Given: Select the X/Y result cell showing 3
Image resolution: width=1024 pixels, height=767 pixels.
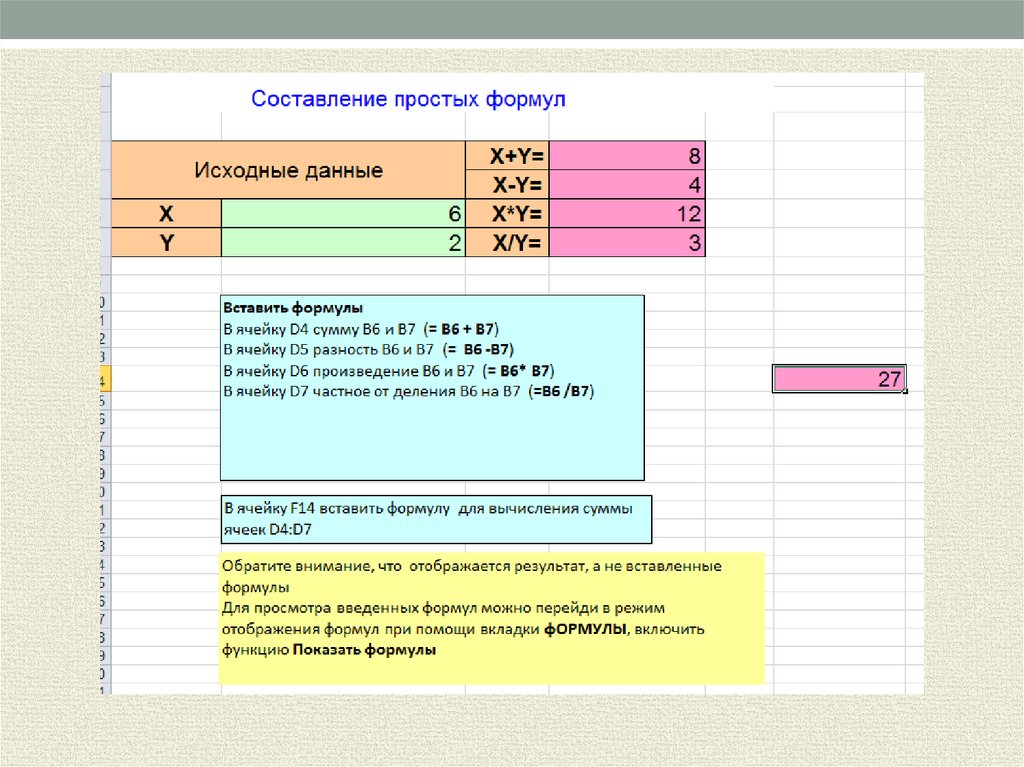Looking at the screenshot, I should tap(627, 243).
